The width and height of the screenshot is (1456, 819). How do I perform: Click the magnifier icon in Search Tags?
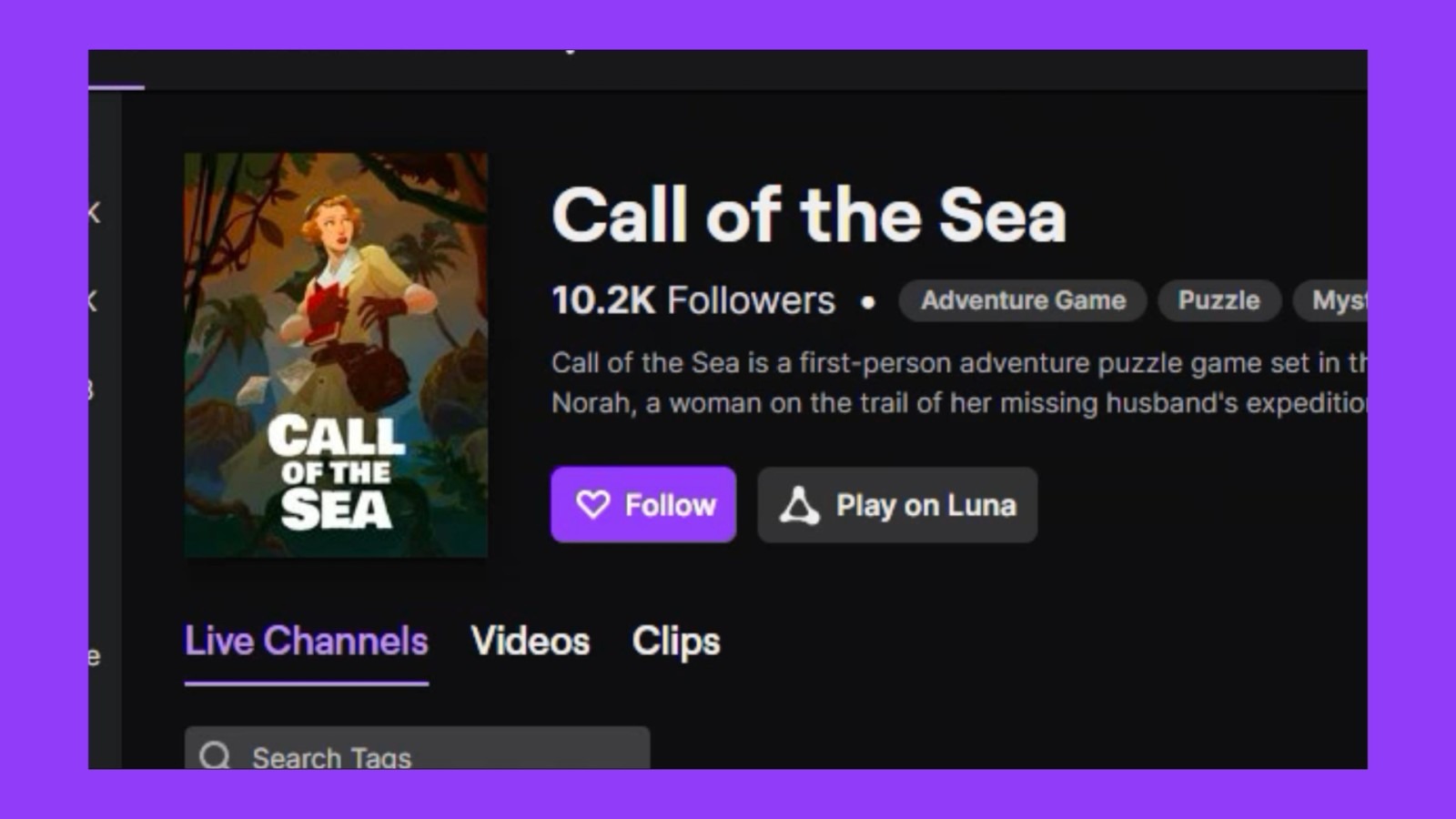point(216,755)
